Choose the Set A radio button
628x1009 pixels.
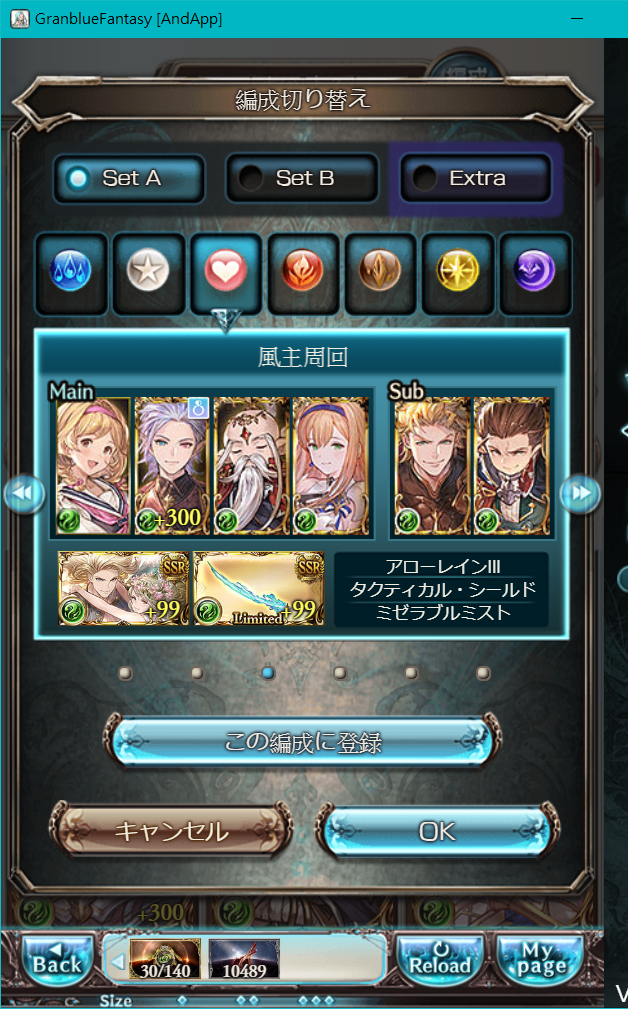tap(129, 178)
